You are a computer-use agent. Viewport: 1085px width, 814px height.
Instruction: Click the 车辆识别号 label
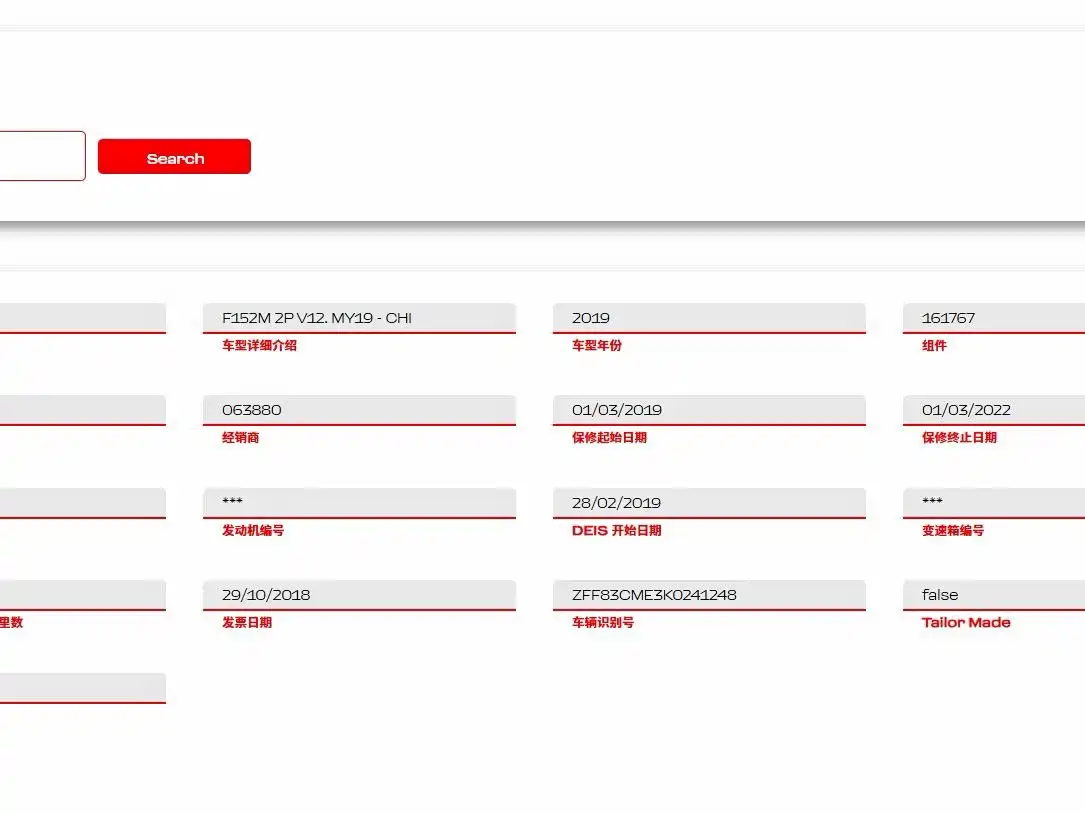click(x=603, y=622)
